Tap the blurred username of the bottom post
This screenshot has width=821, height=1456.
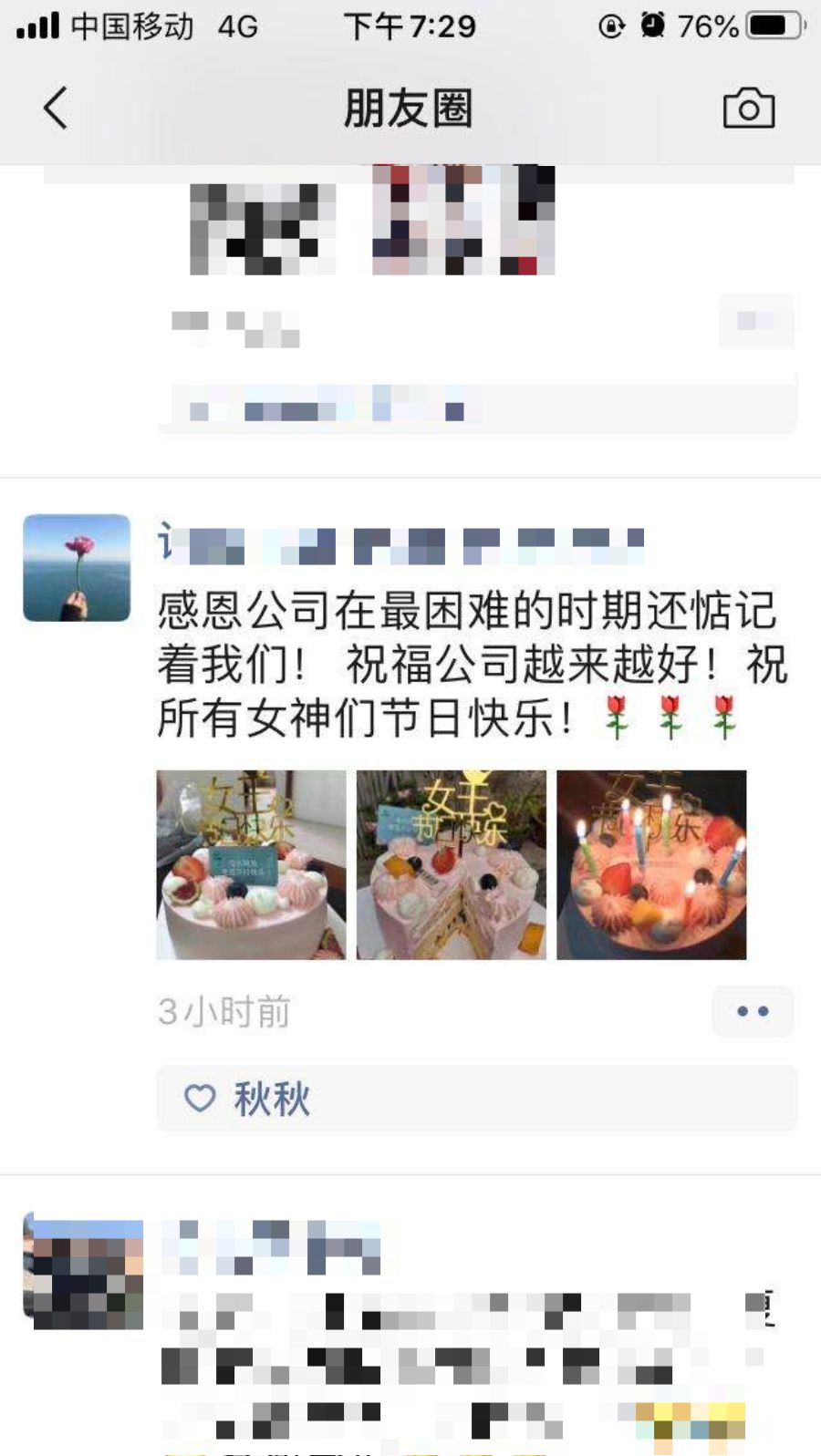pyautogui.click(x=271, y=1246)
